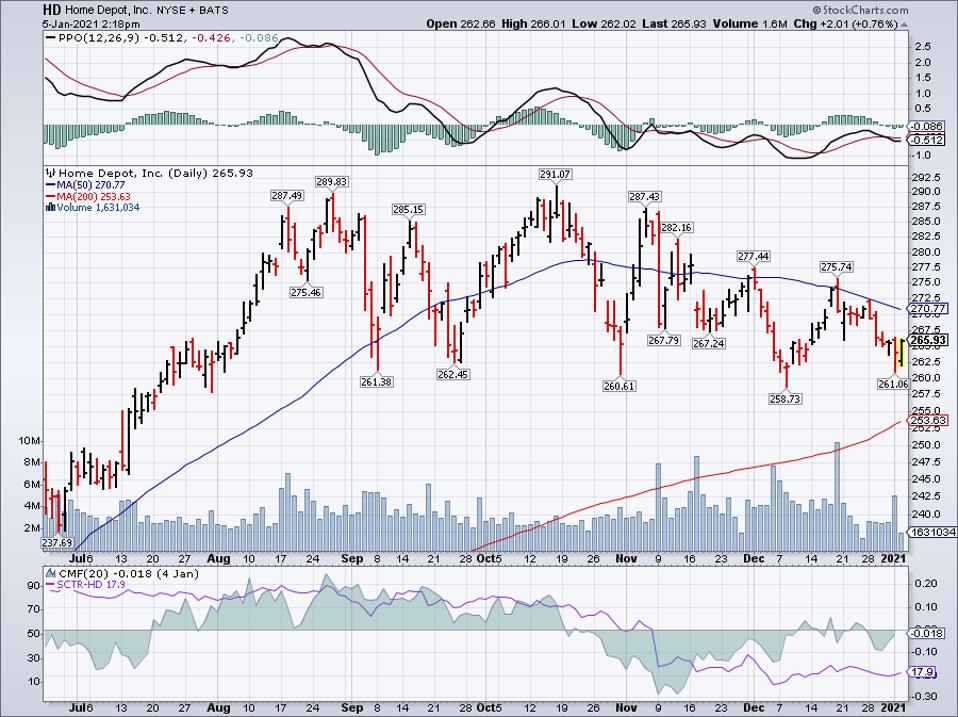The image size is (958, 717).
Task: Click the up-arrow indicator after the Chg value
Action: [904, 24]
